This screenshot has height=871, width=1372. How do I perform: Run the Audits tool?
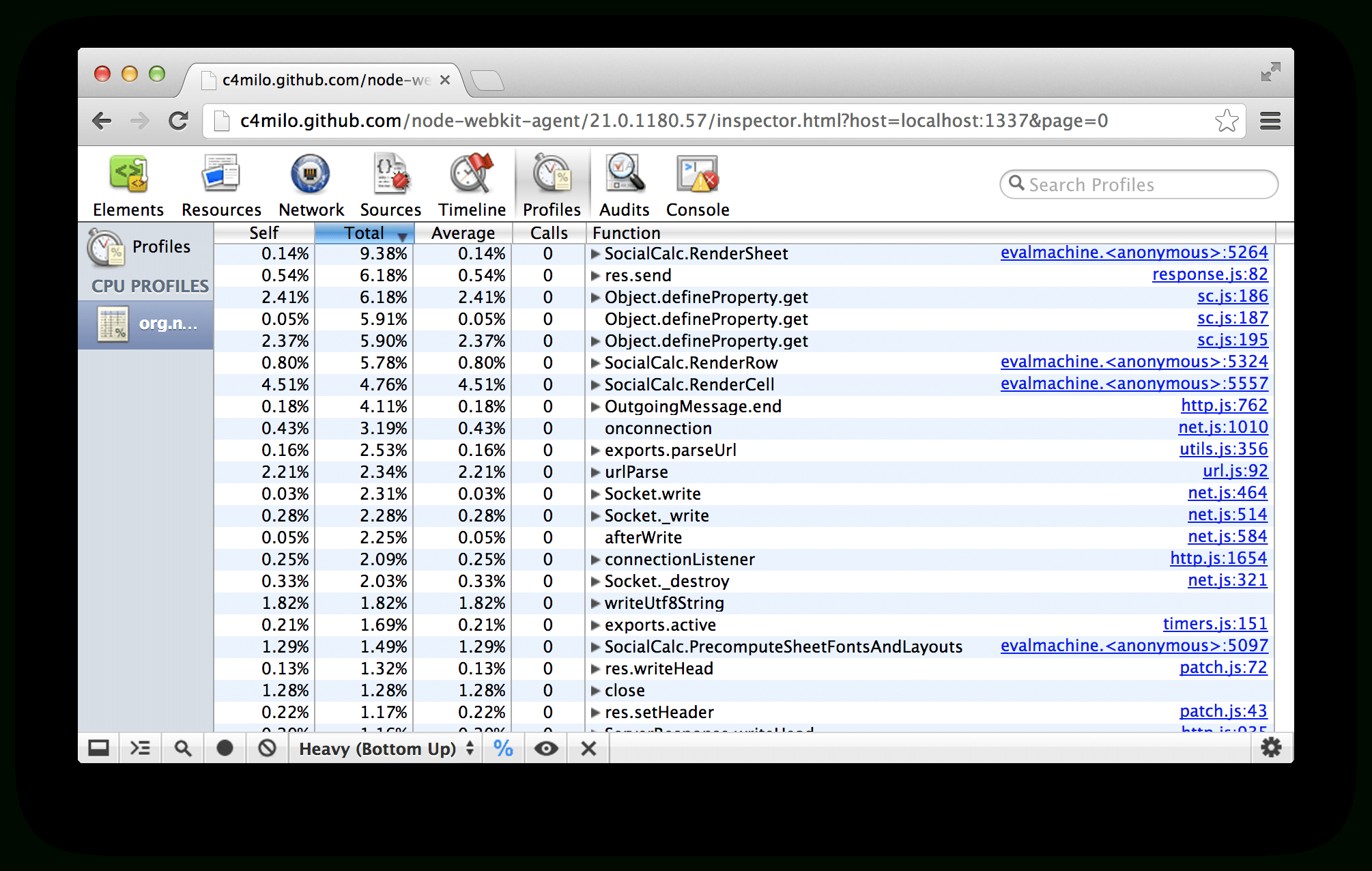point(623,183)
